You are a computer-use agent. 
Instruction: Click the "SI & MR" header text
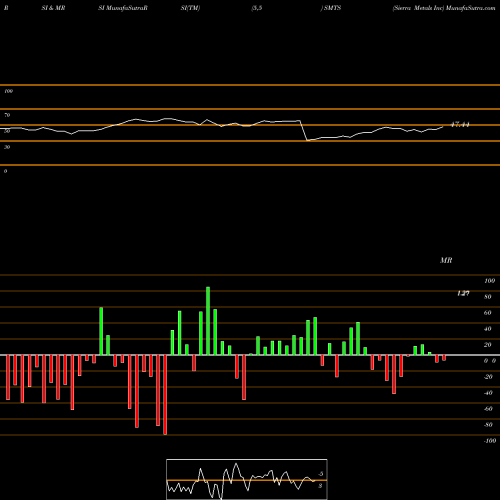click(53, 8)
